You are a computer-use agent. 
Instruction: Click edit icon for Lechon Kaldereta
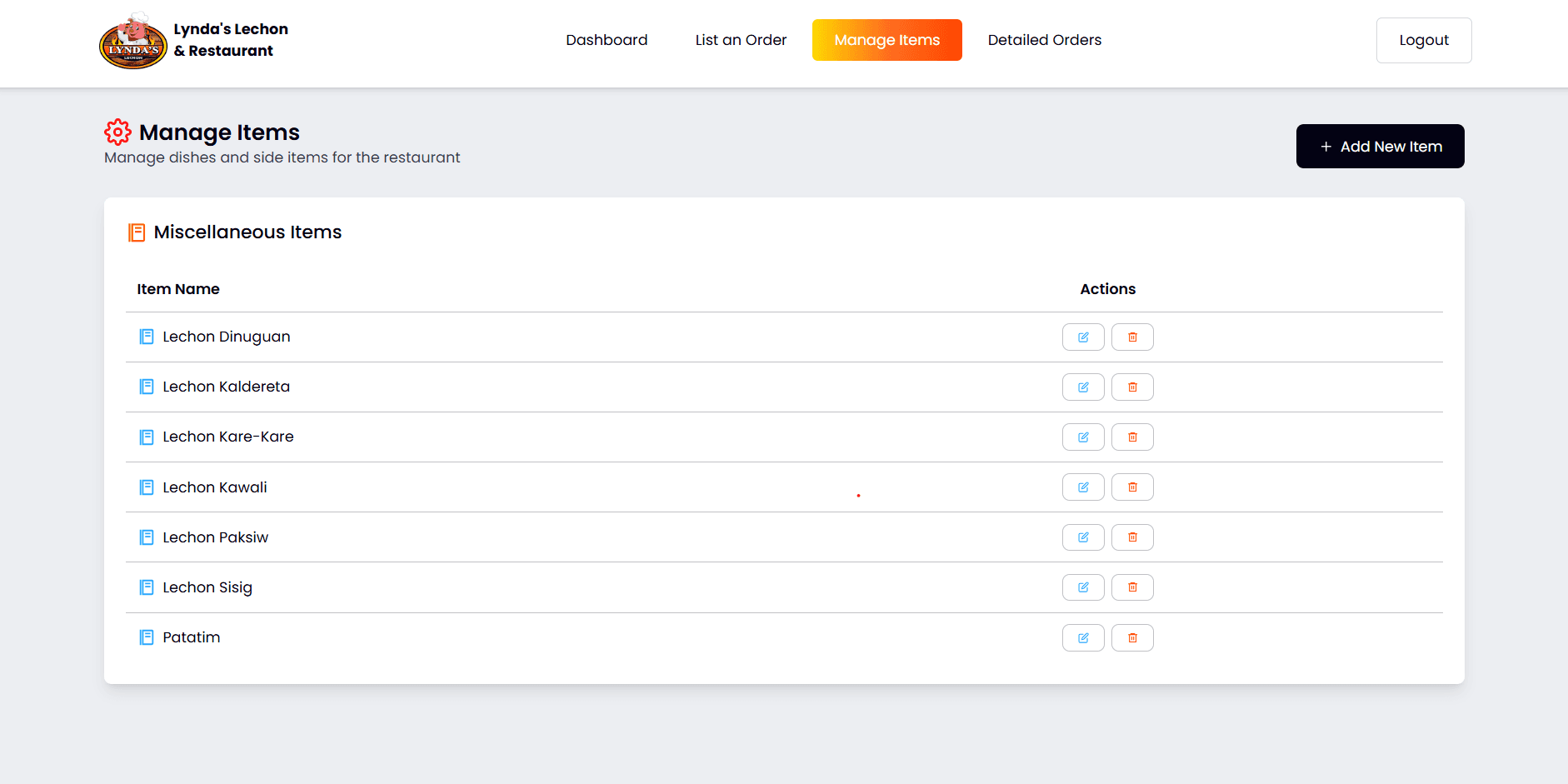click(1082, 387)
